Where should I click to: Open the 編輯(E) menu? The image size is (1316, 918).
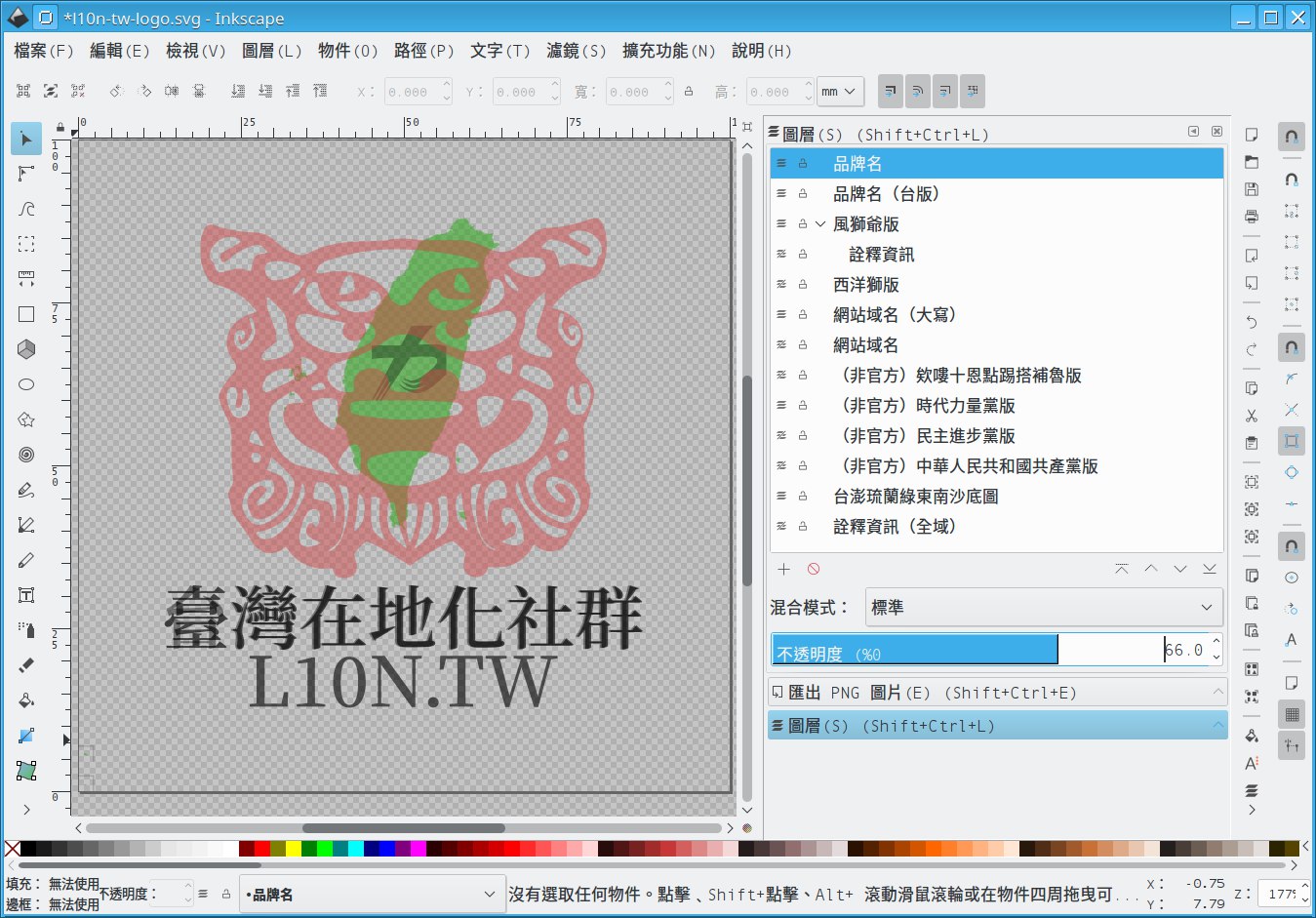tap(119, 51)
